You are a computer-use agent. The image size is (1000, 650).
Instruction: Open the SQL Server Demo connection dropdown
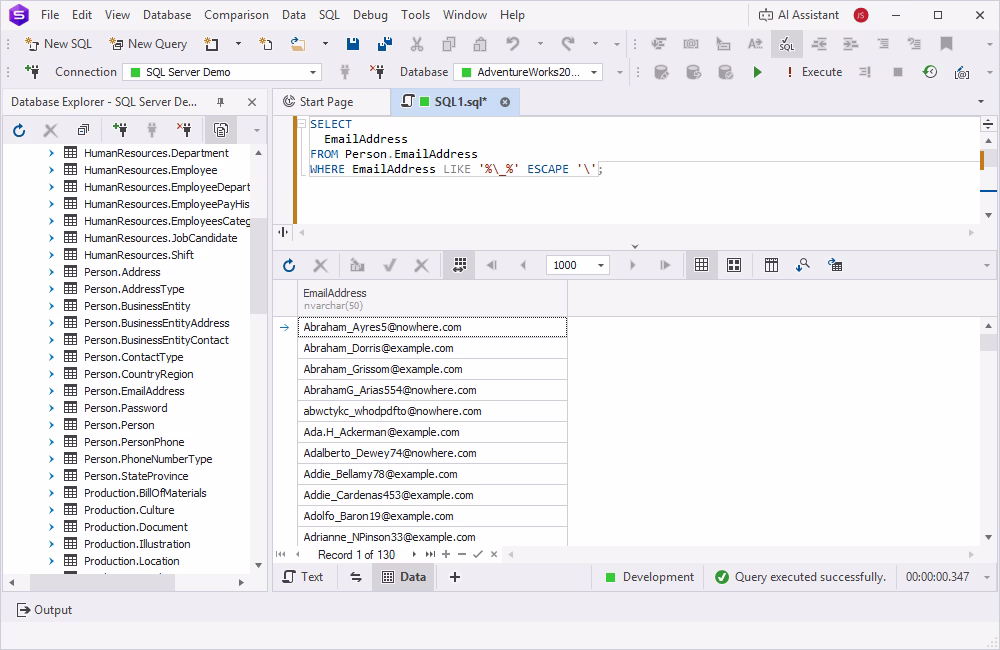pos(312,71)
